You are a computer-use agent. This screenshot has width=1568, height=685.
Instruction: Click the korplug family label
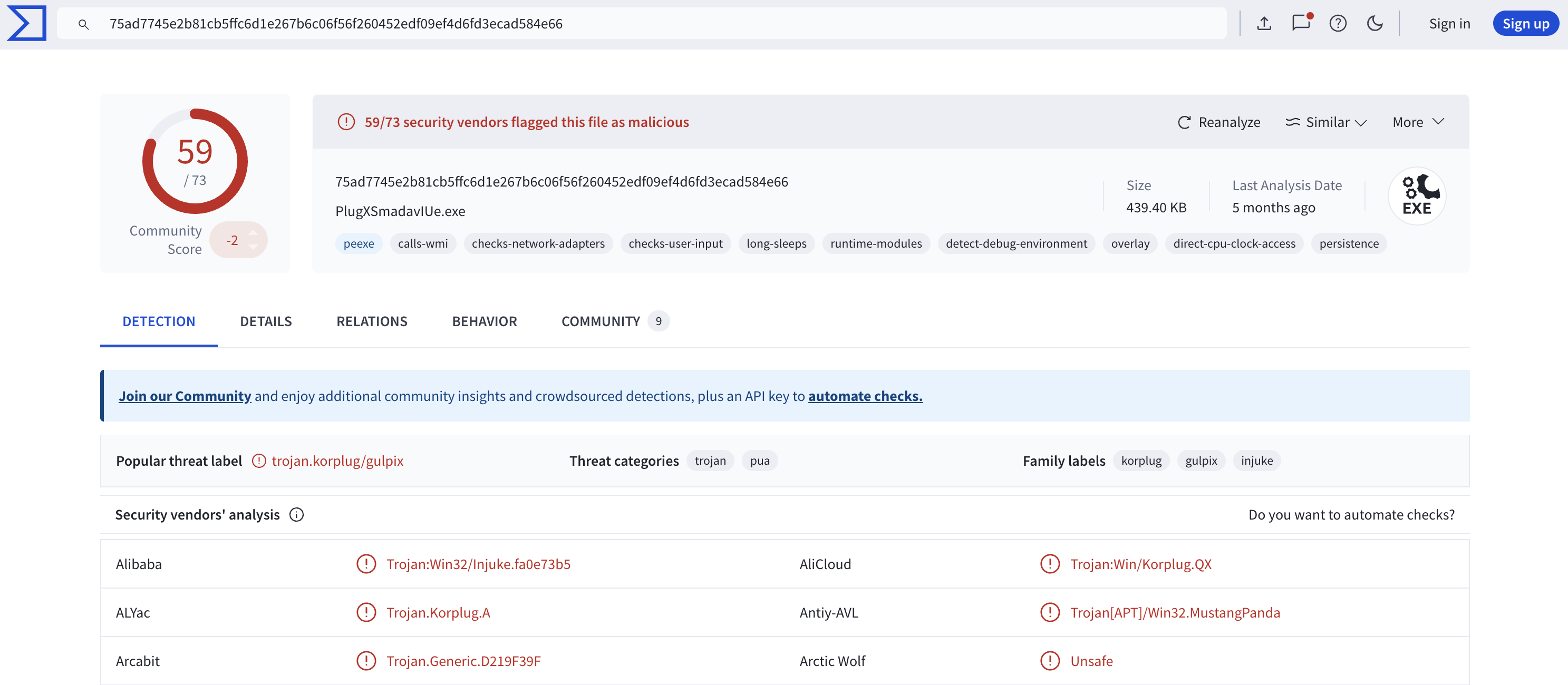point(1141,461)
